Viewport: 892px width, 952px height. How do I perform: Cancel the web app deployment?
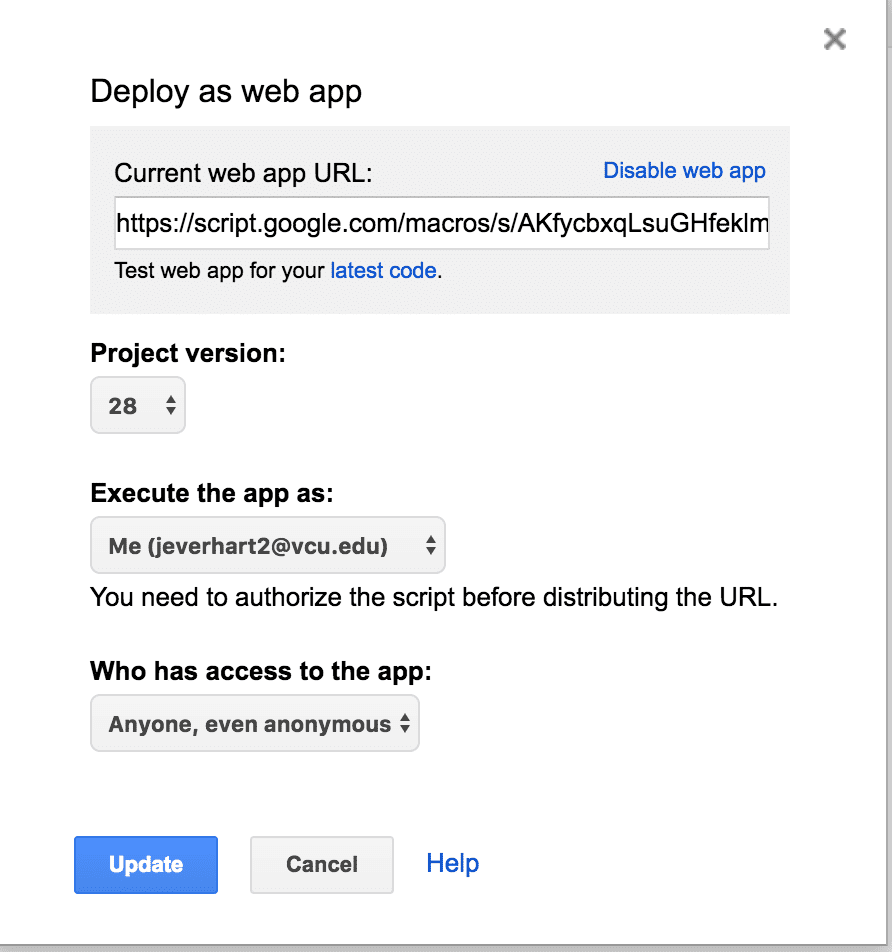coord(321,864)
